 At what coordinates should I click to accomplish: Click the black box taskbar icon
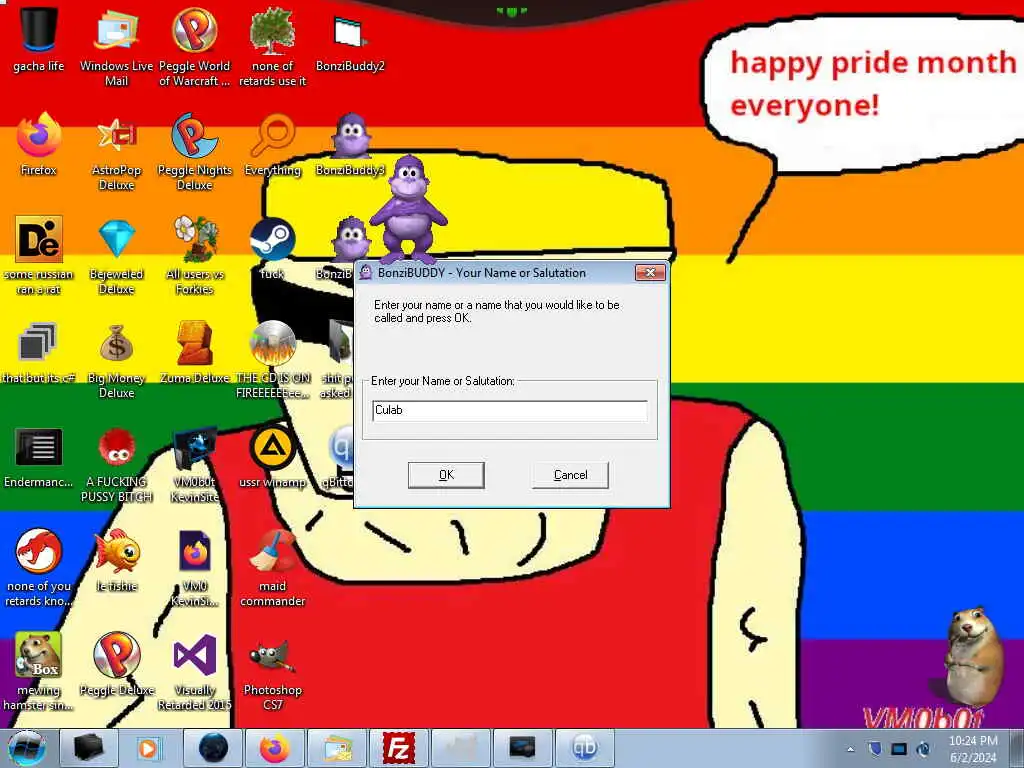[x=89, y=748]
